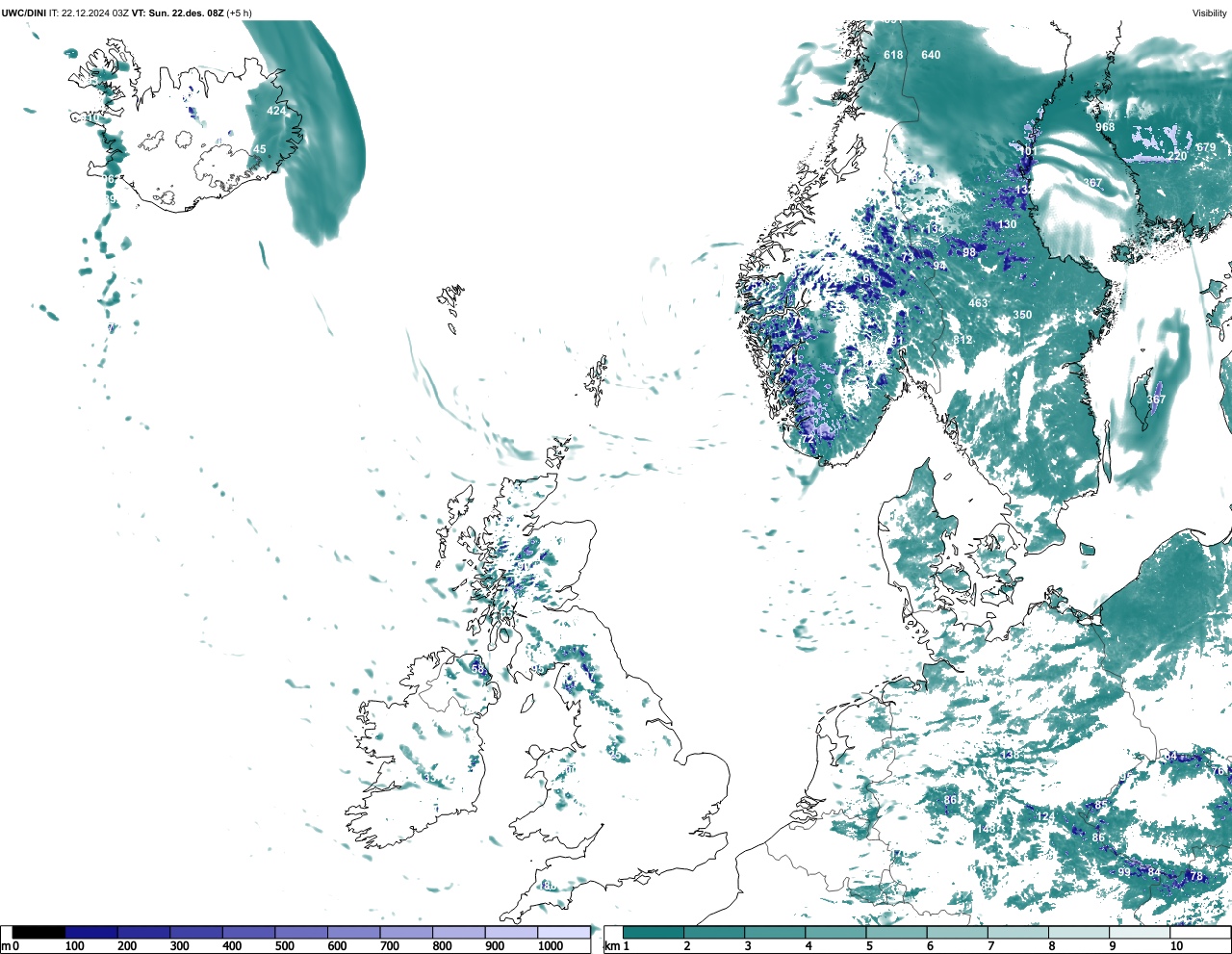Click the 'Visibility' label at top right
The width and height of the screenshot is (1232, 954).
pos(1209,13)
